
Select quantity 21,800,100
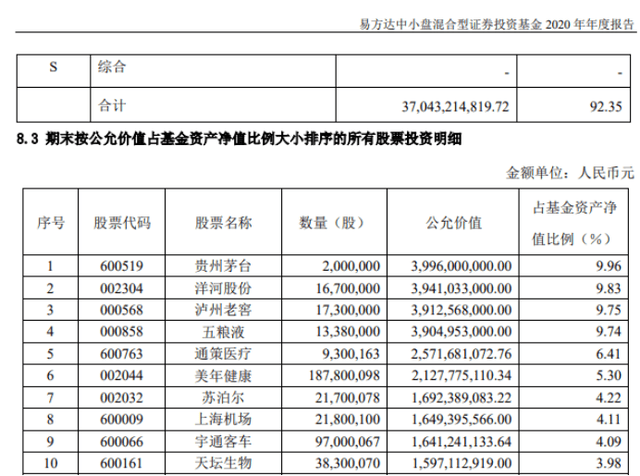click(x=347, y=419)
